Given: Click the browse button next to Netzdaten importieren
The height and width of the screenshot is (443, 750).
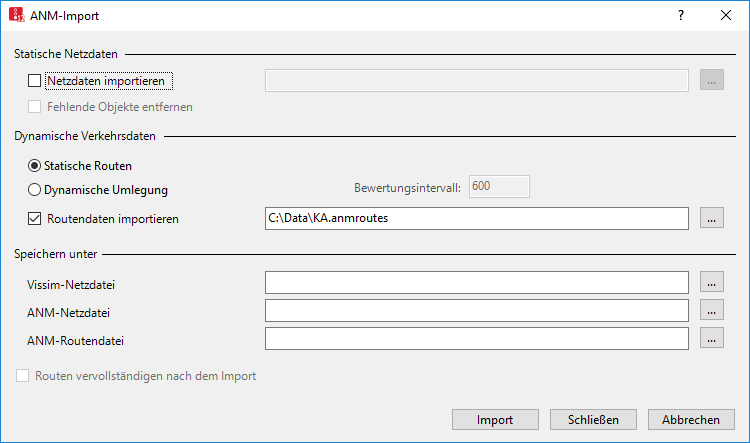Looking at the screenshot, I should (711, 81).
